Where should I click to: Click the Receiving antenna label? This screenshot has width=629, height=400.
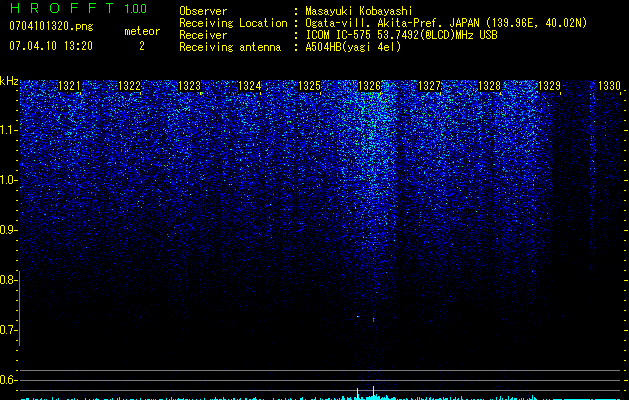(x=230, y=47)
